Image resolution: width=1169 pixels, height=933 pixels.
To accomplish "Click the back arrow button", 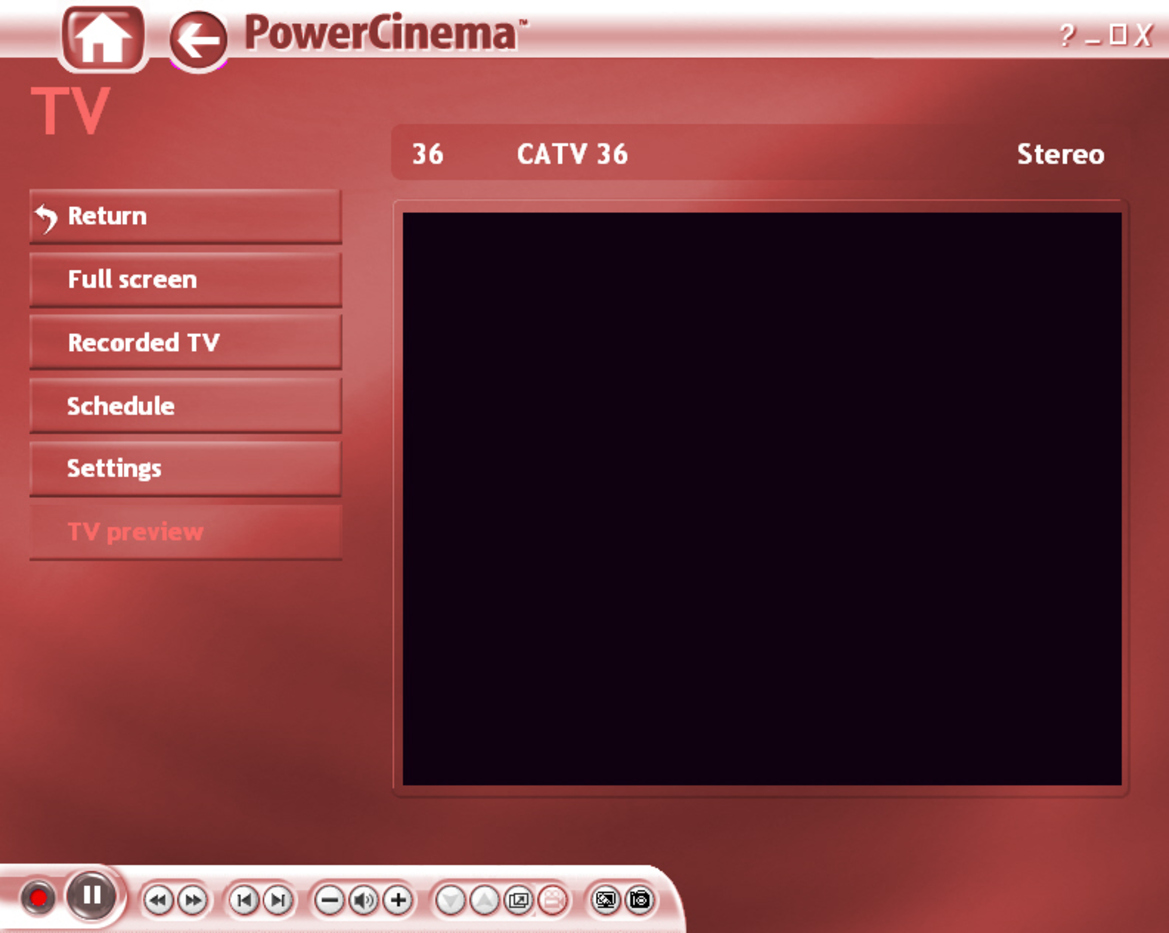I will click(x=198, y=40).
